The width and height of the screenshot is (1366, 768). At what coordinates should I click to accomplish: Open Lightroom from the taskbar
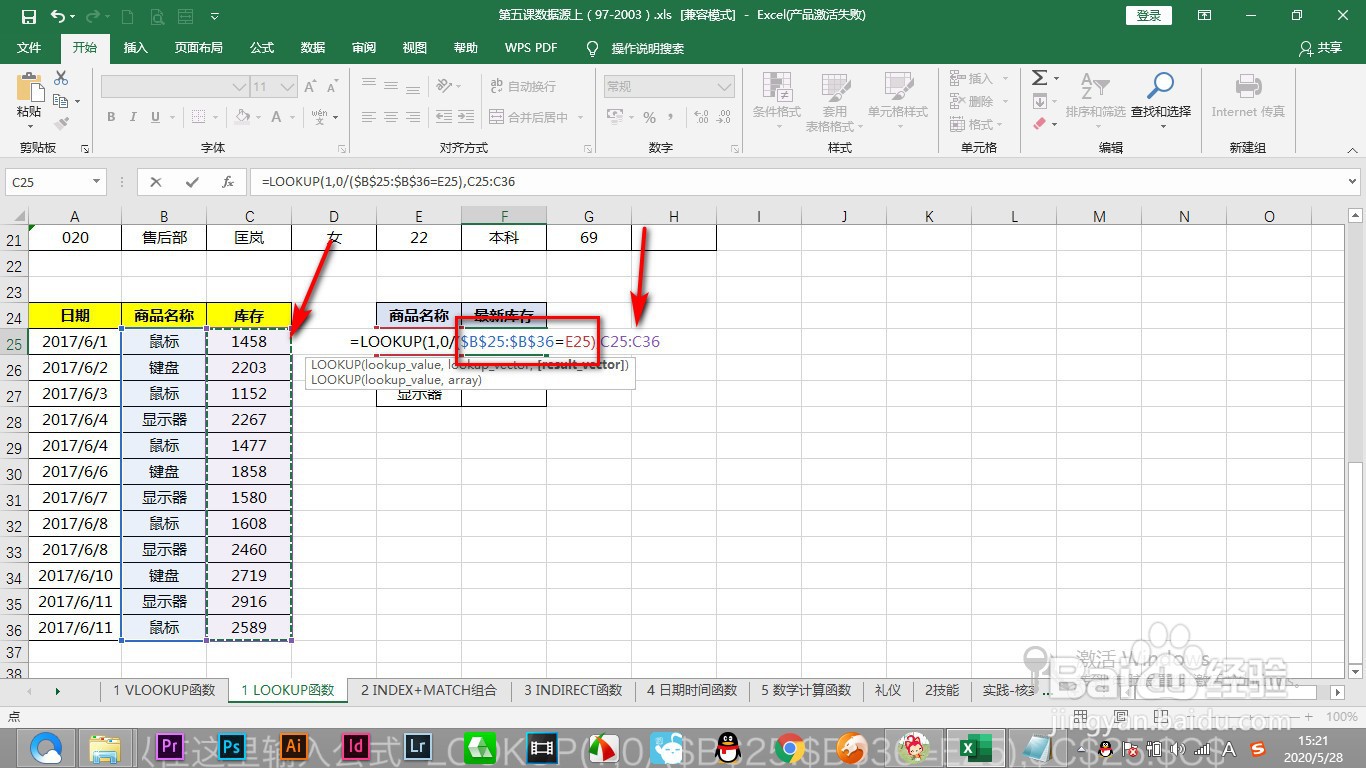pyautogui.click(x=418, y=746)
